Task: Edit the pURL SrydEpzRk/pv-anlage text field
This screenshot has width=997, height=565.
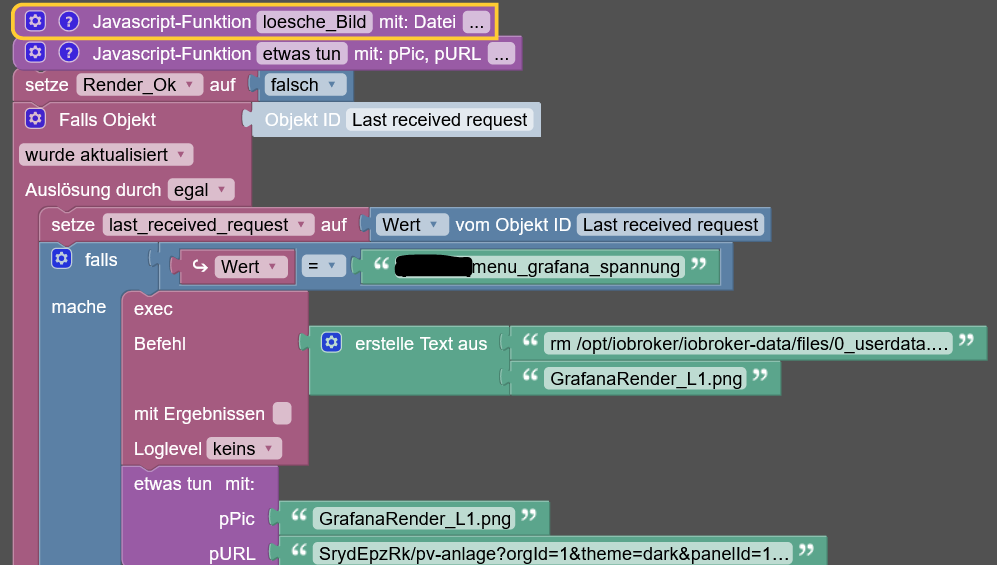Action: (553, 554)
